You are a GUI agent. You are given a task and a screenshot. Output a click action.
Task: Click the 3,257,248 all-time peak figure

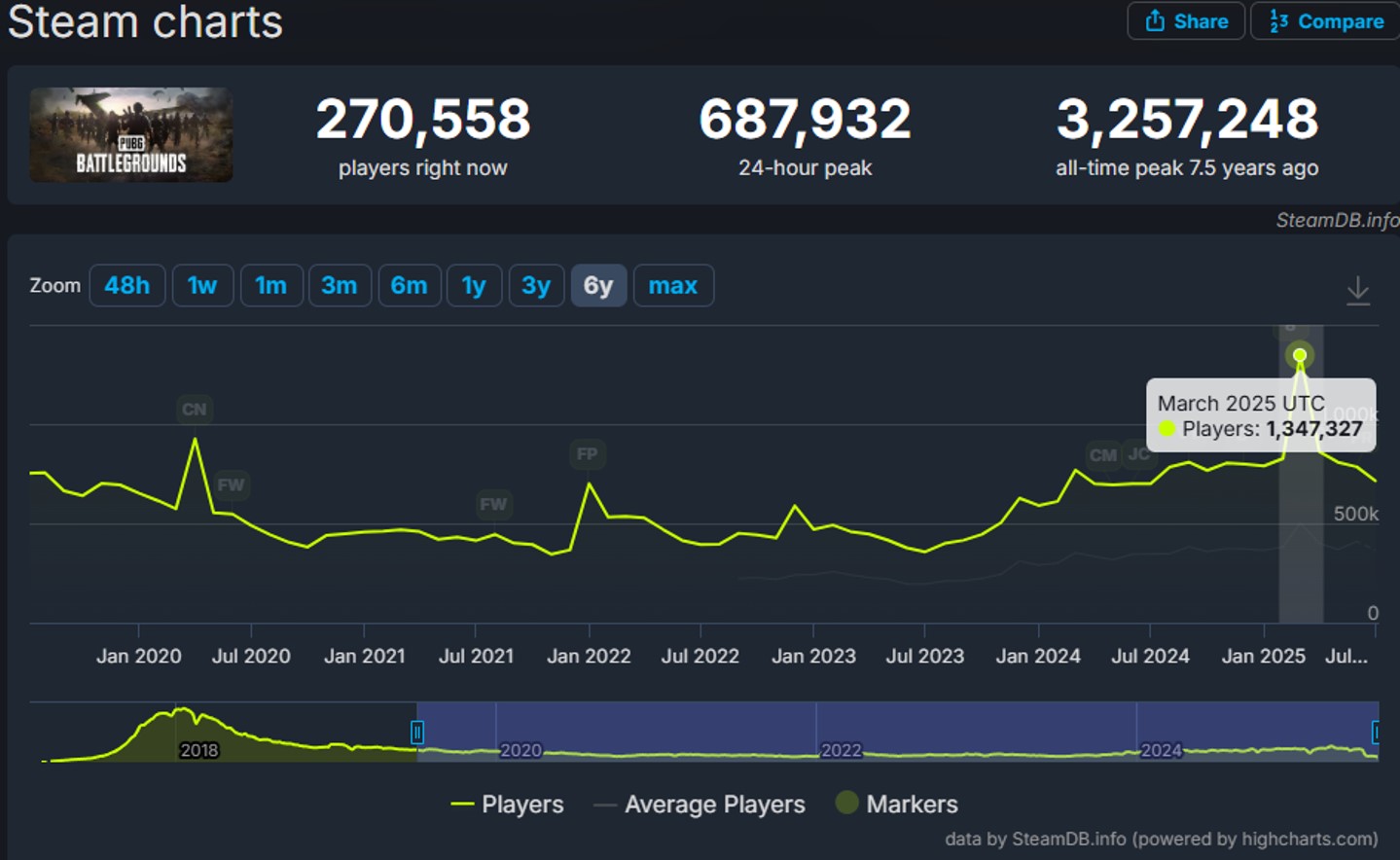(x=1187, y=120)
